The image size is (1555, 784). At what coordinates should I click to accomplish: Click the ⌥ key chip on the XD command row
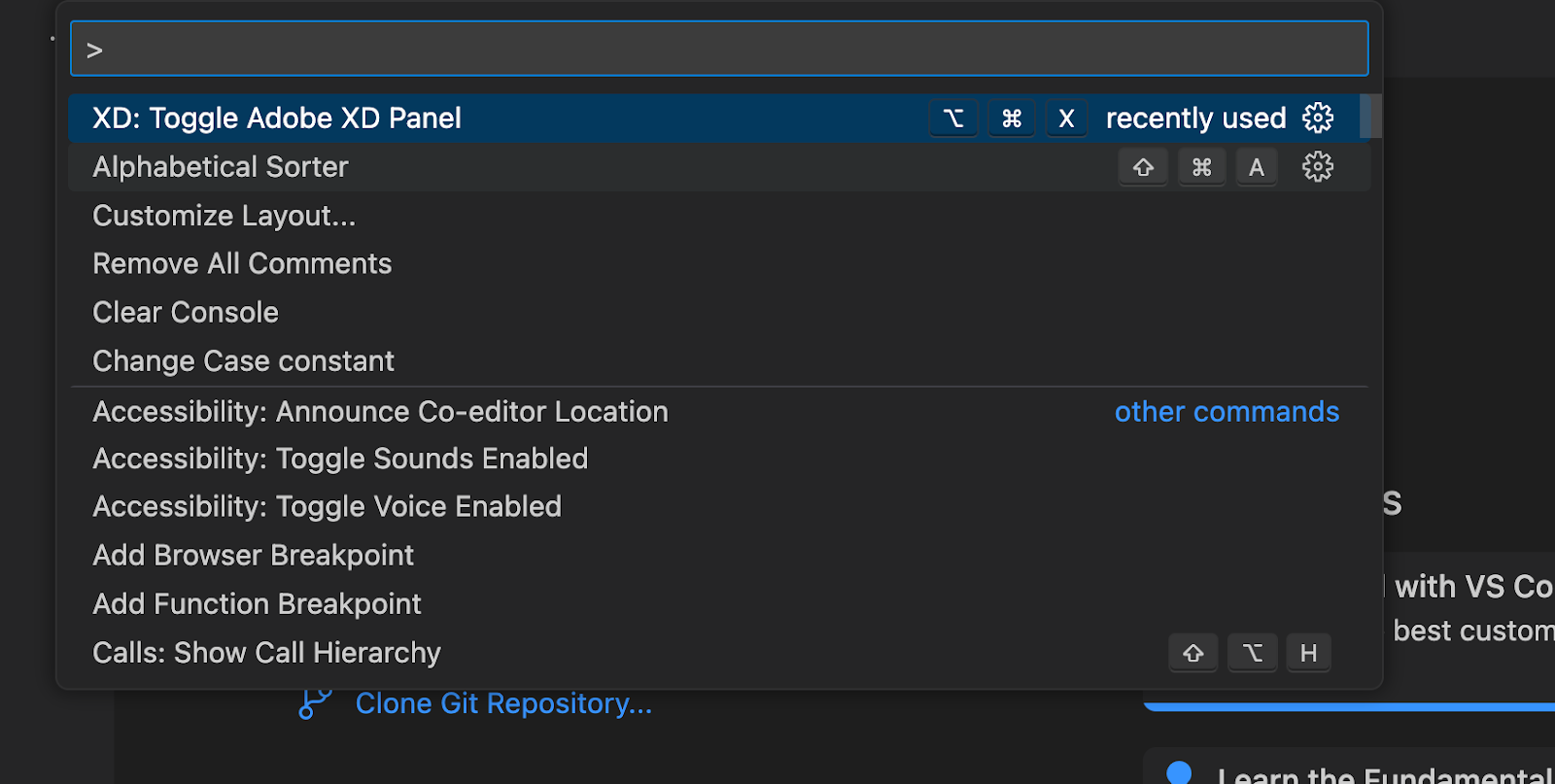point(952,118)
